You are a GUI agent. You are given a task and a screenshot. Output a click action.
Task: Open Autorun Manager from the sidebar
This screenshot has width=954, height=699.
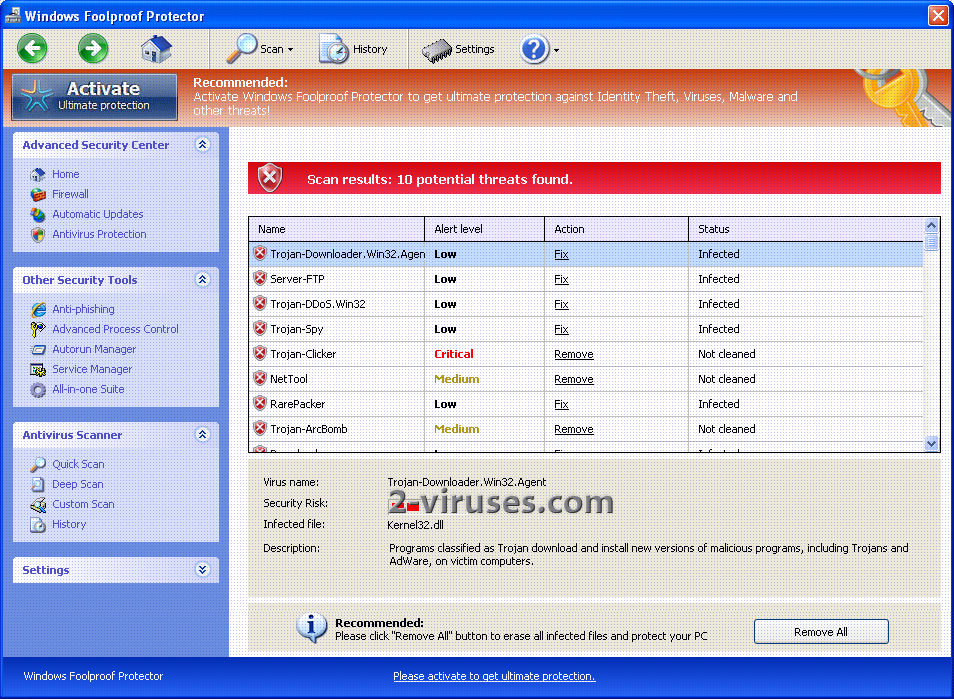(94, 349)
